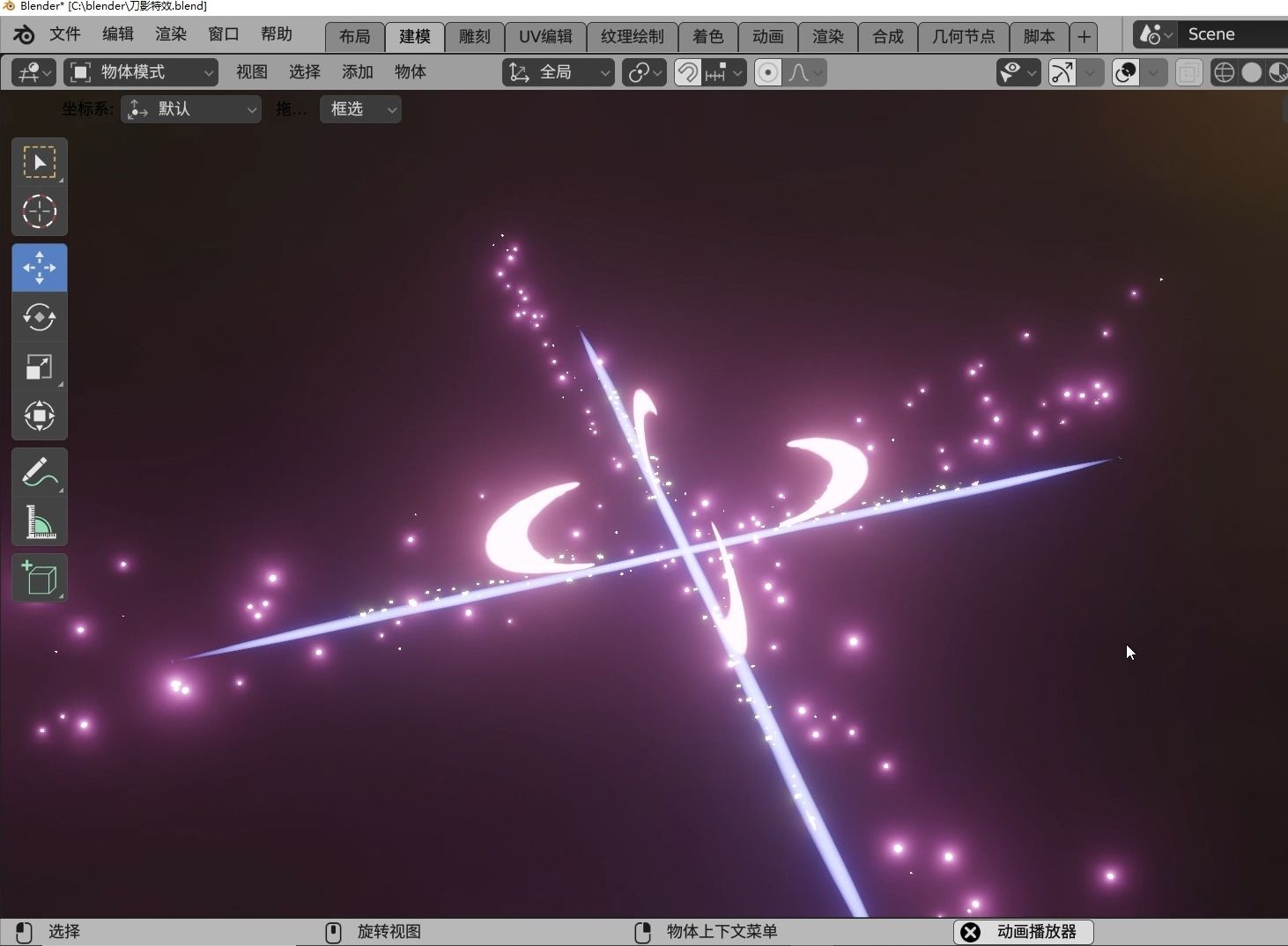1288x946 pixels.
Task: Open the 选择 viewport menu
Action: click(x=305, y=72)
